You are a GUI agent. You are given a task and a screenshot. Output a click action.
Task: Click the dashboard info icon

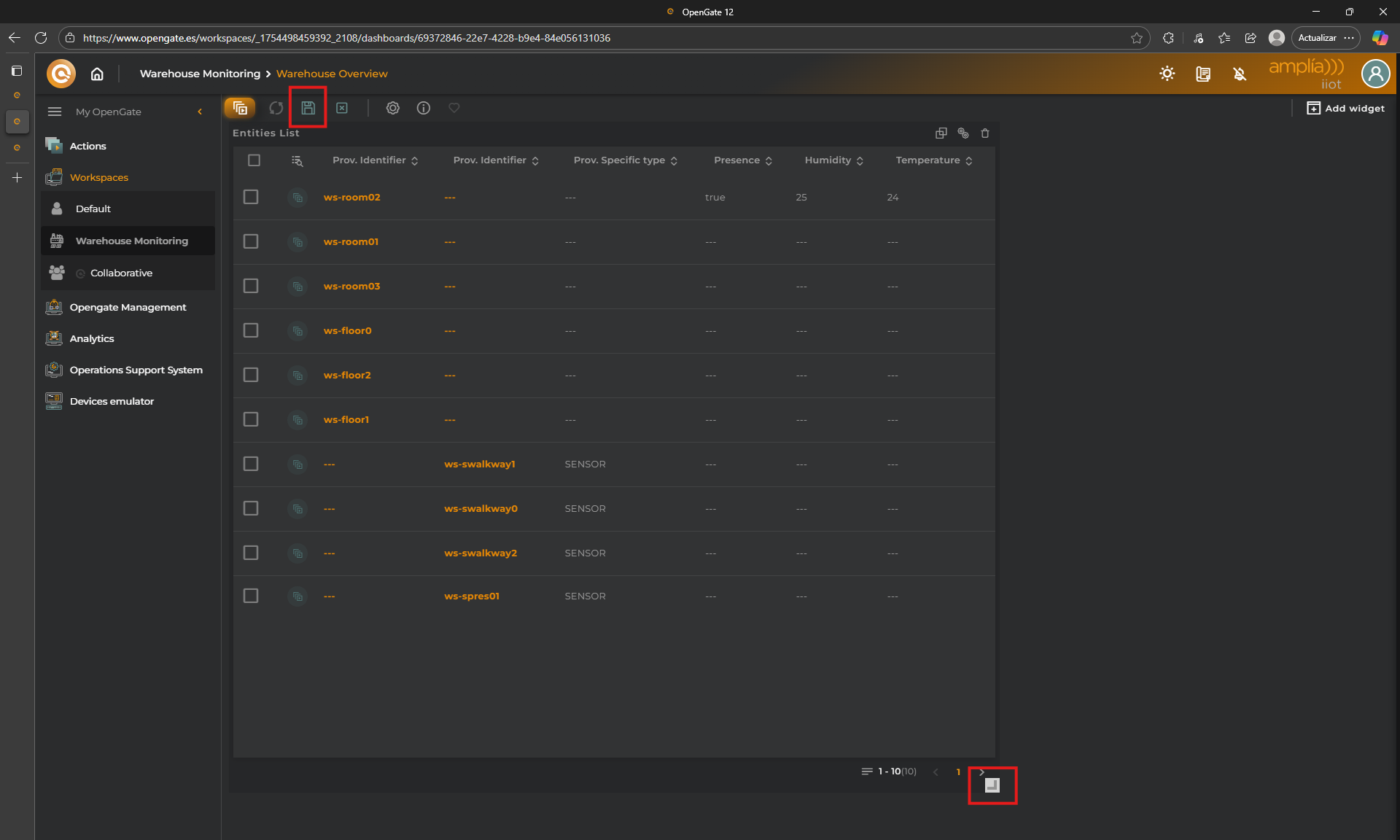pyautogui.click(x=423, y=108)
